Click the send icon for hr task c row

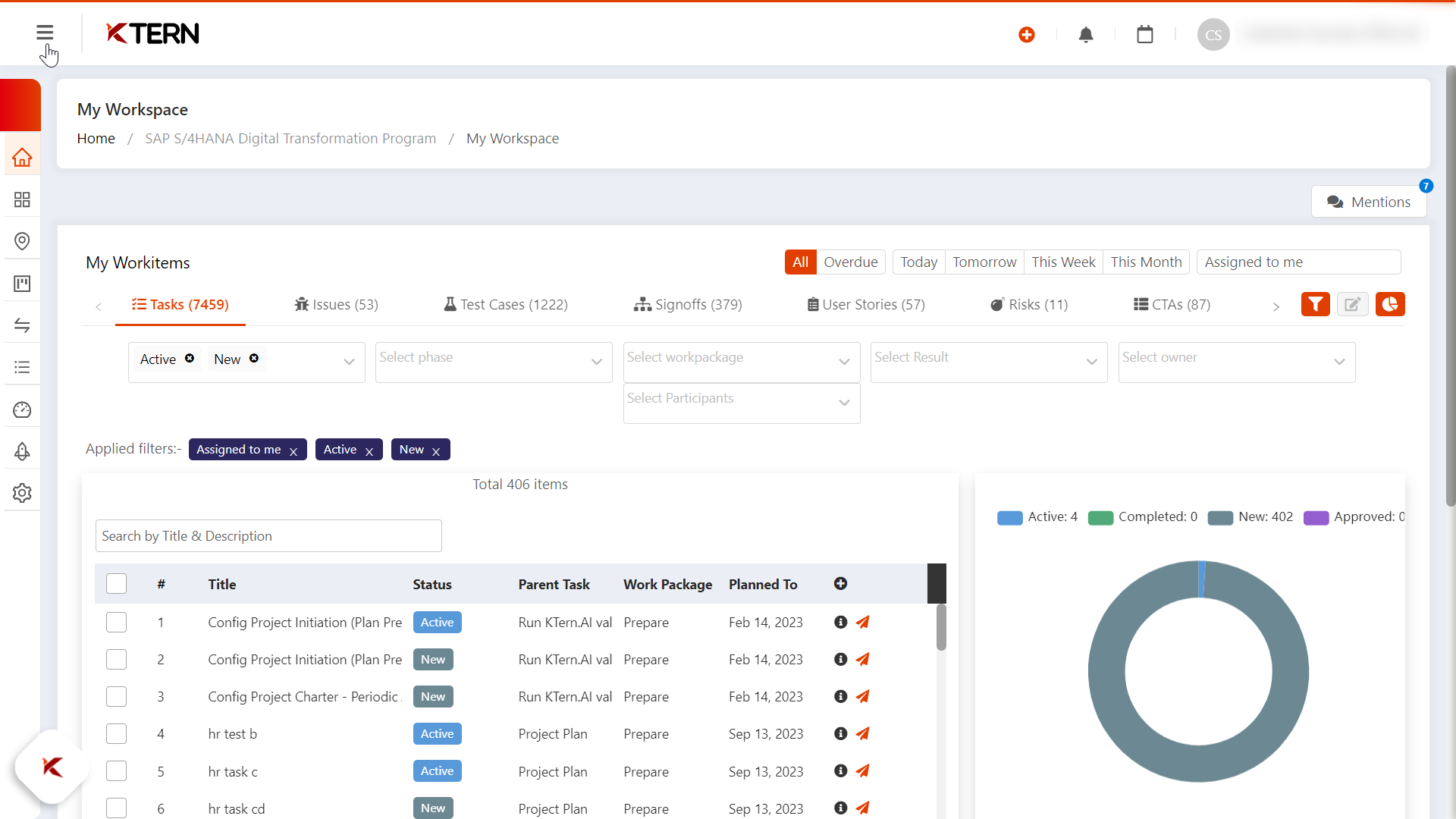[863, 770]
